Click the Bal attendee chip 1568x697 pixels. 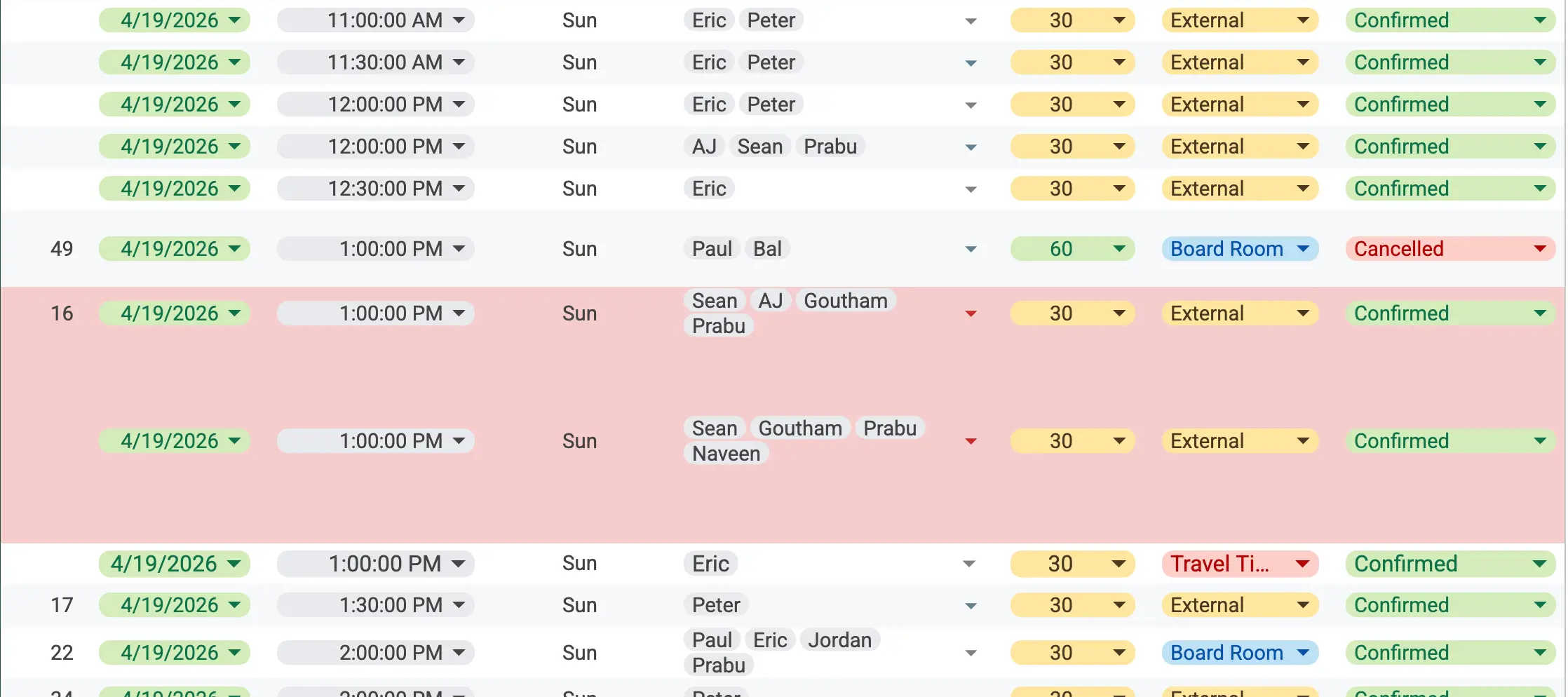(767, 249)
